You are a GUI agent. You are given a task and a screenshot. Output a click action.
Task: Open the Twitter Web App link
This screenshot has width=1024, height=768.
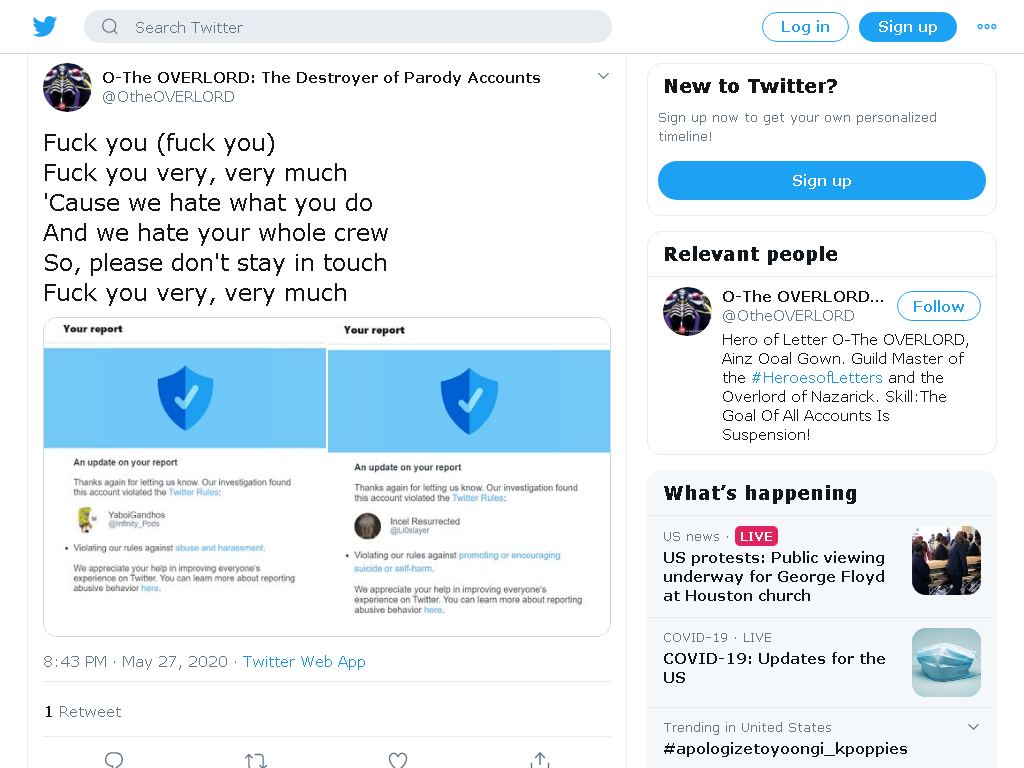[304, 662]
